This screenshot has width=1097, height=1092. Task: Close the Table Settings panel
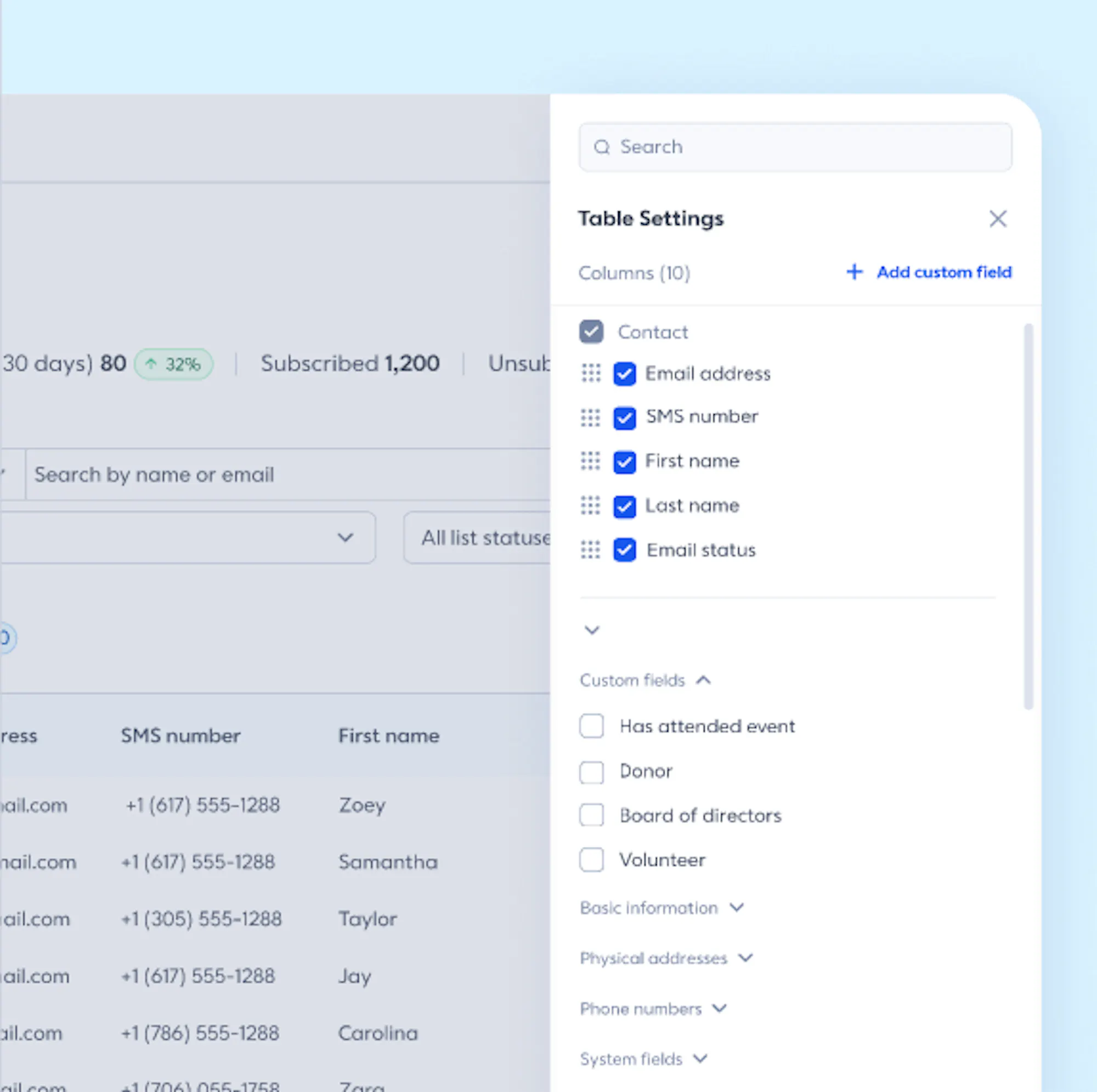[x=998, y=219]
